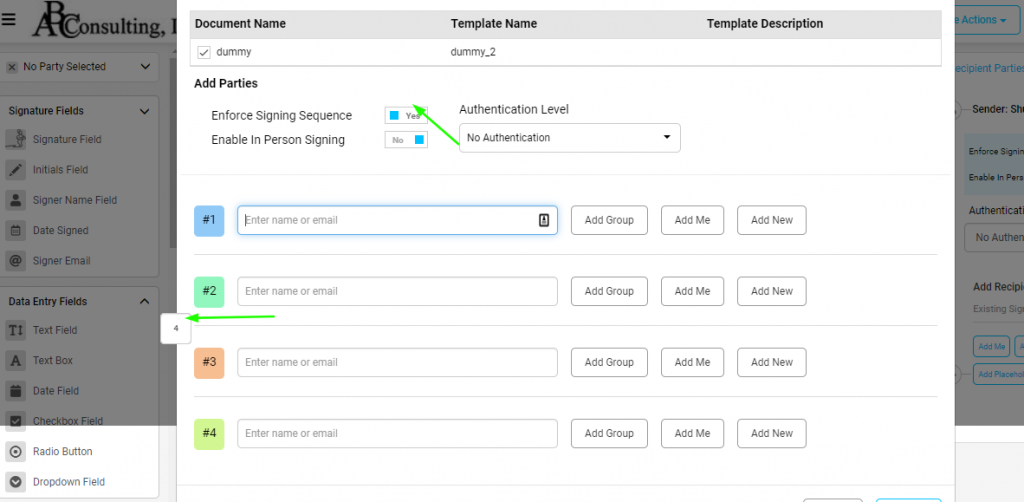This screenshot has width=1024, height=502.
Task: Click Add New for party #2
Action: 772,291
